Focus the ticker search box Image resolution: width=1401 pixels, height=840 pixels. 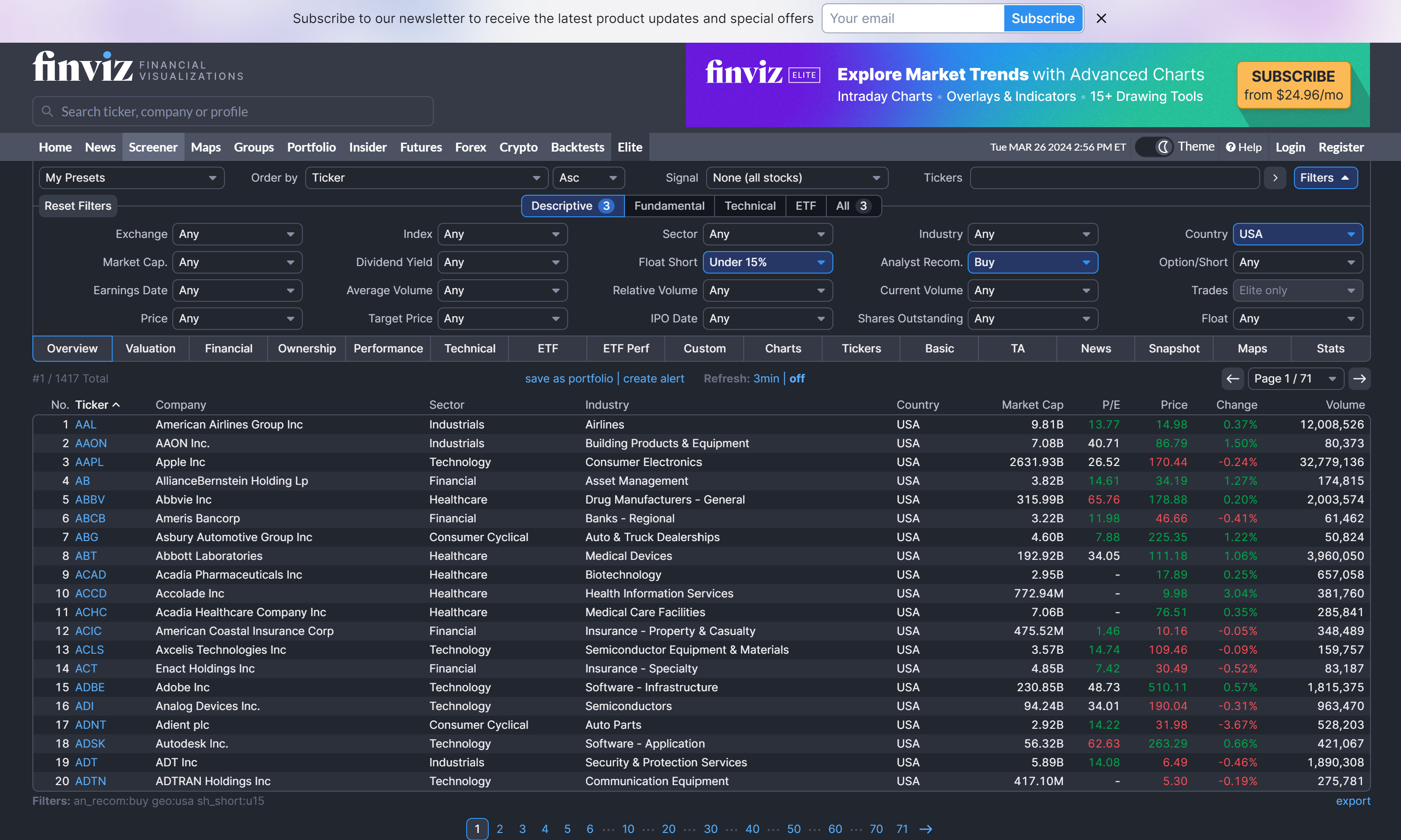pos(233,112)
